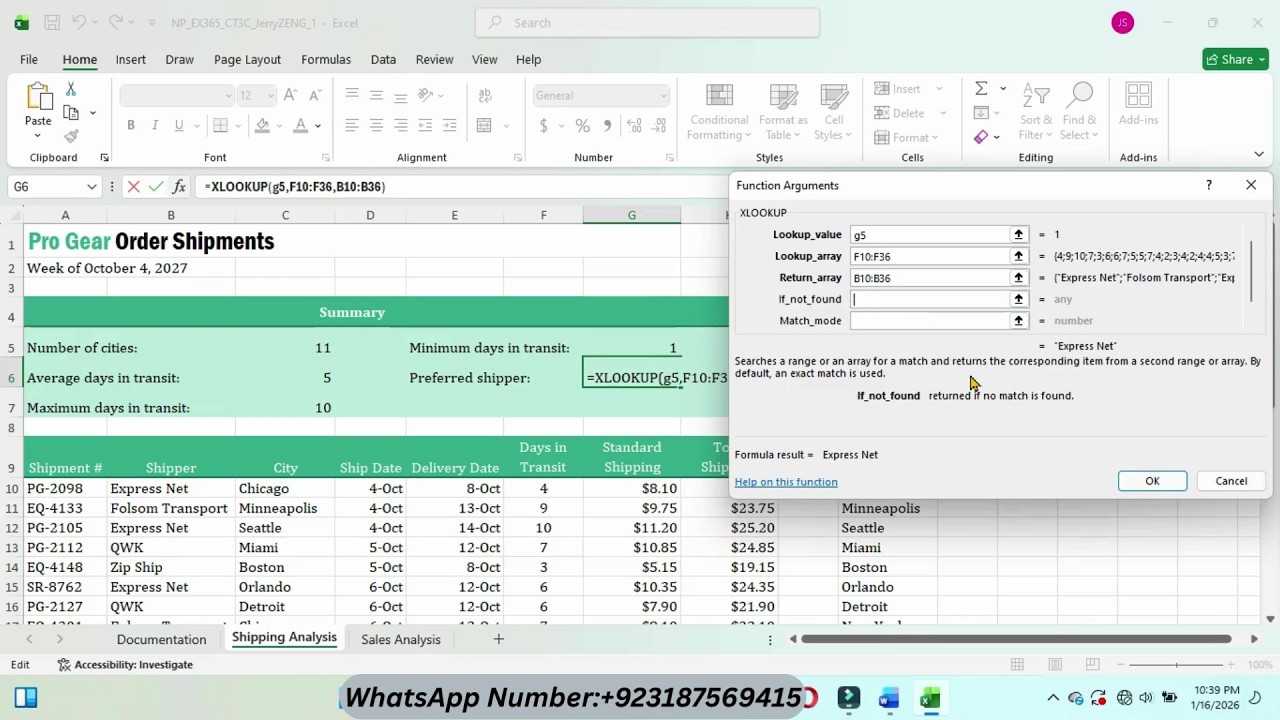This screenshot has width=1280, height=720.
Task: Click Comma Style icon
Action: tap(606, 126)
